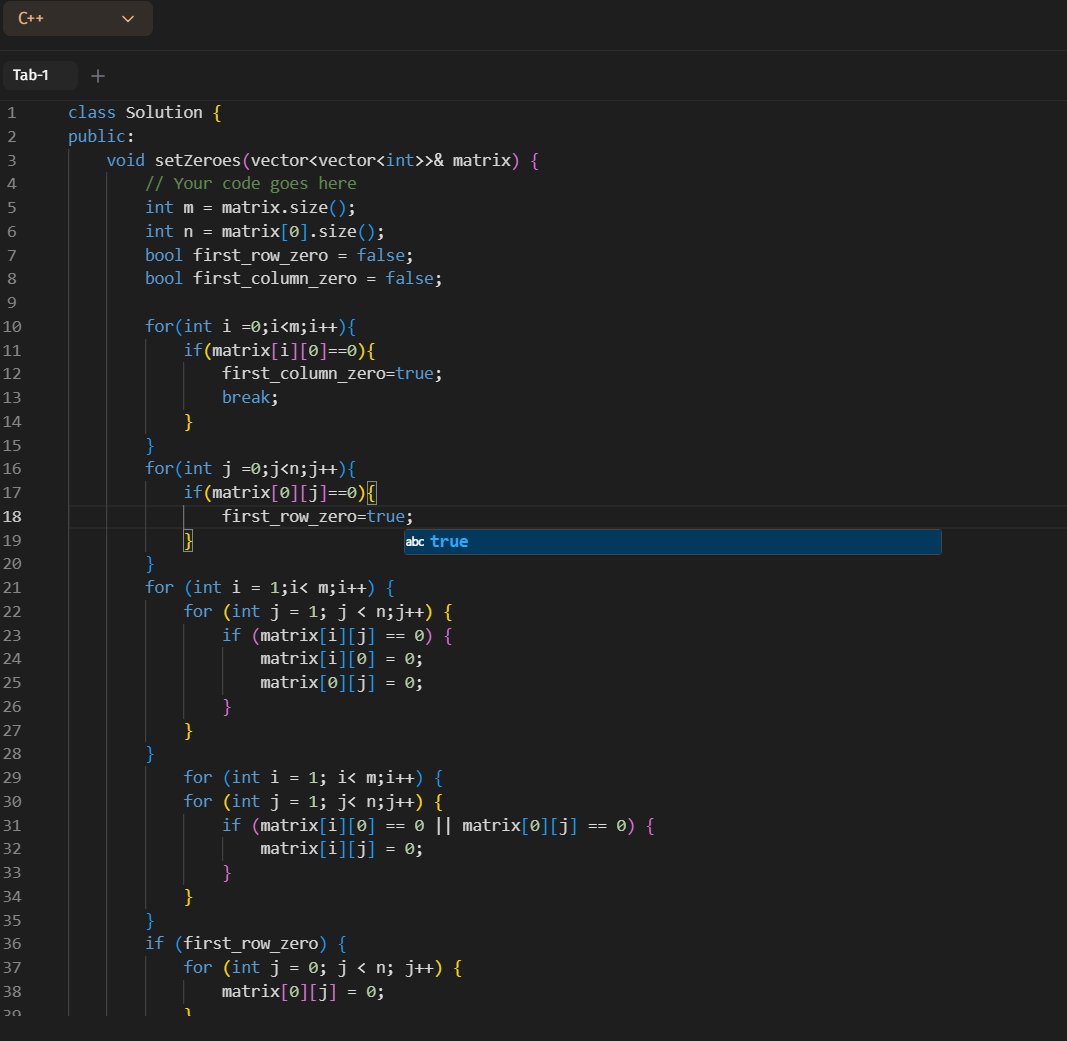Viewport: 1067px width, 1041px height.
Task: Open the C++ language dropdown
Action: point(78,18)
